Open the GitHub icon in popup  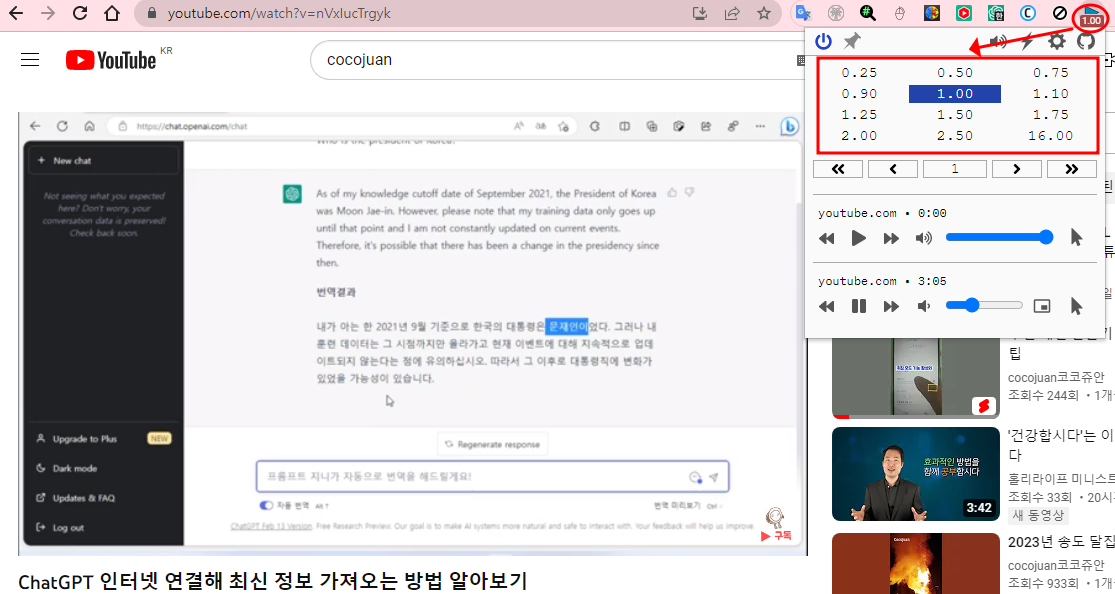click(1086, 41)
